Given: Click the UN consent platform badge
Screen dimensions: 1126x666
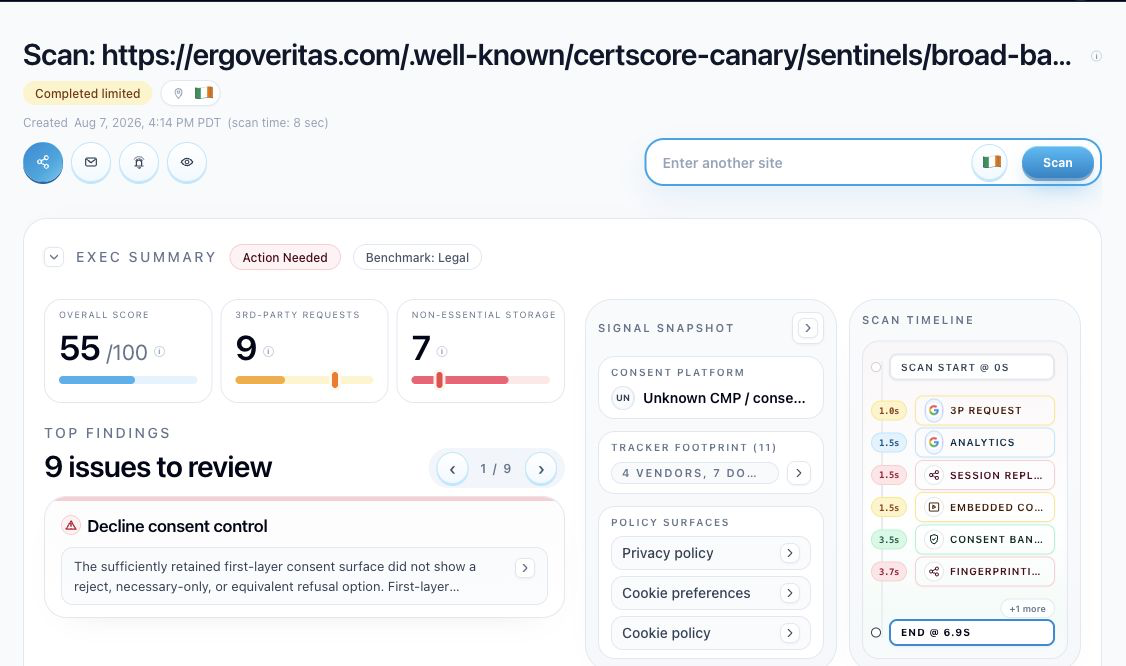Looking at the screenshot, I should (x=623, y=398).
